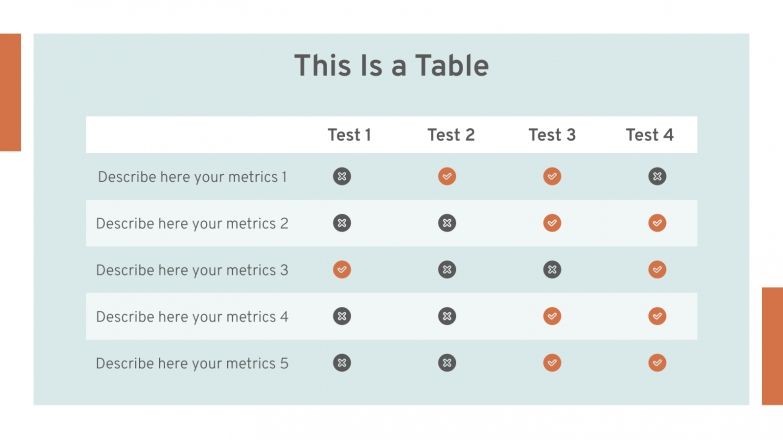Viewport: 783px width, 440px height.
Task: Select 'Describe here your metrics 1' text
Action: 192,177
